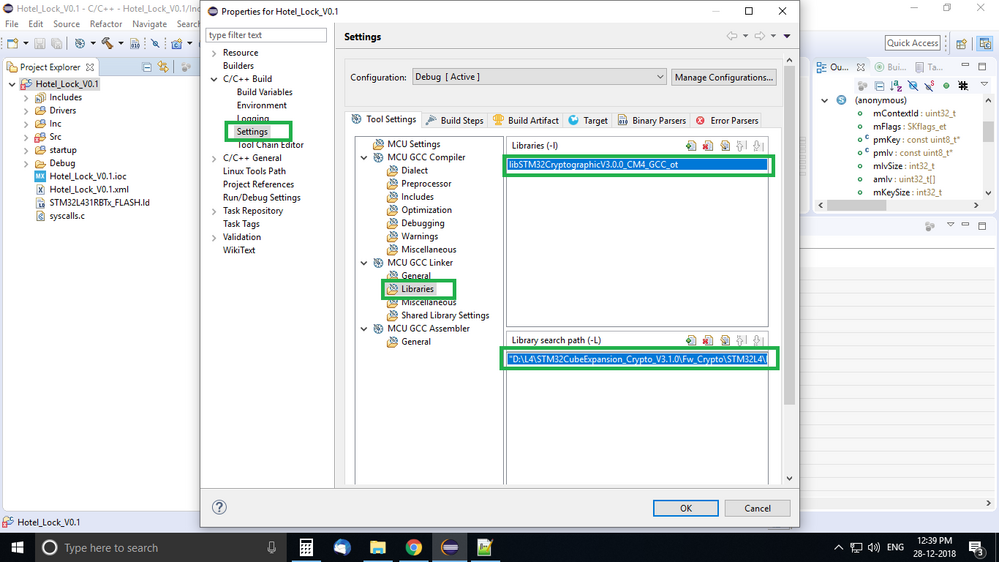Image resolution: width=999 pixels, height=562 pixels.
Task: Select the D:\L4\STM32CubeExpansion_Crypto library path entry
Action: click(637, 359)
